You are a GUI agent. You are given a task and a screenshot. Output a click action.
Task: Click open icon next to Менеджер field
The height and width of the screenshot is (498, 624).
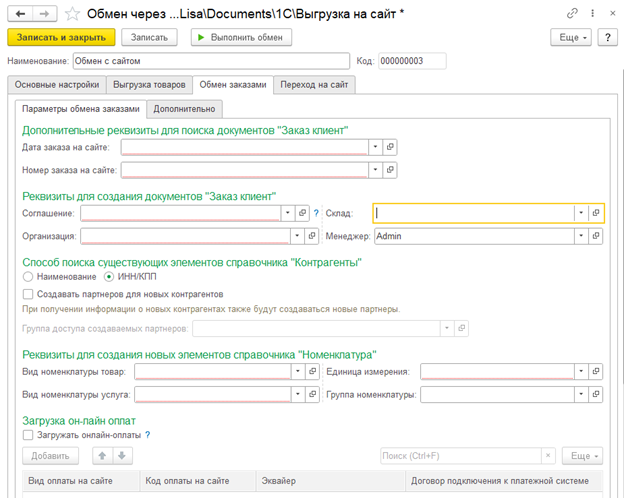coord(596,236)
